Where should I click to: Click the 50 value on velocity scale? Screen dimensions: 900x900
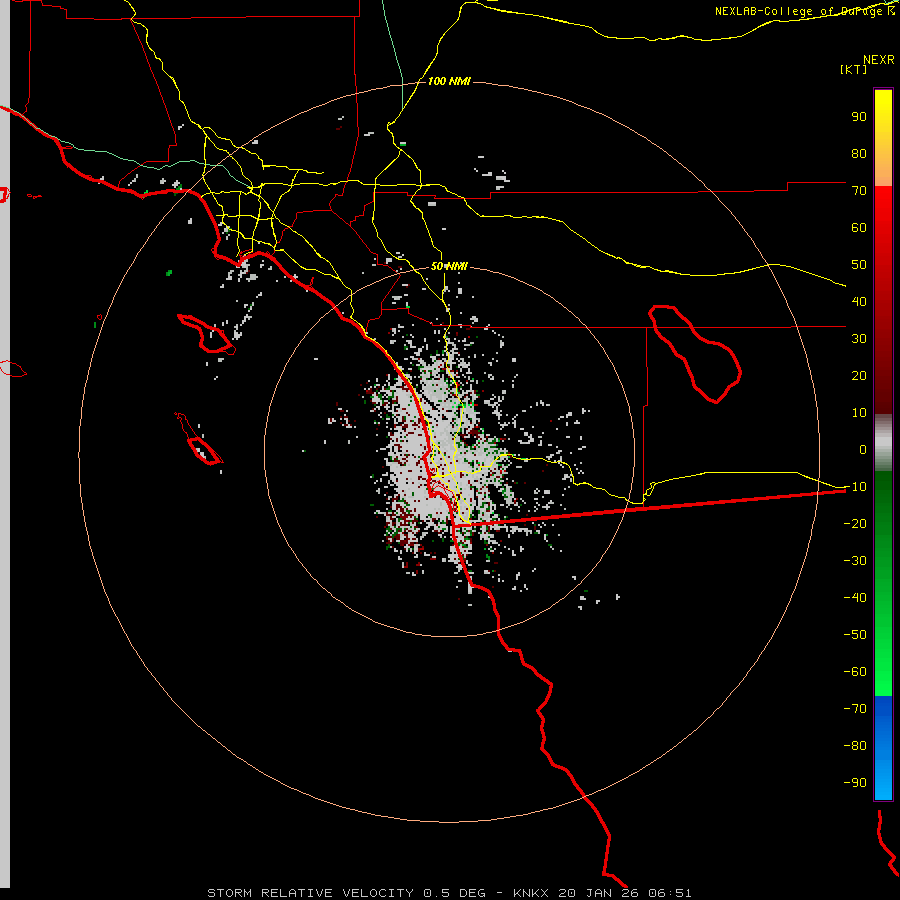[859, 265]
